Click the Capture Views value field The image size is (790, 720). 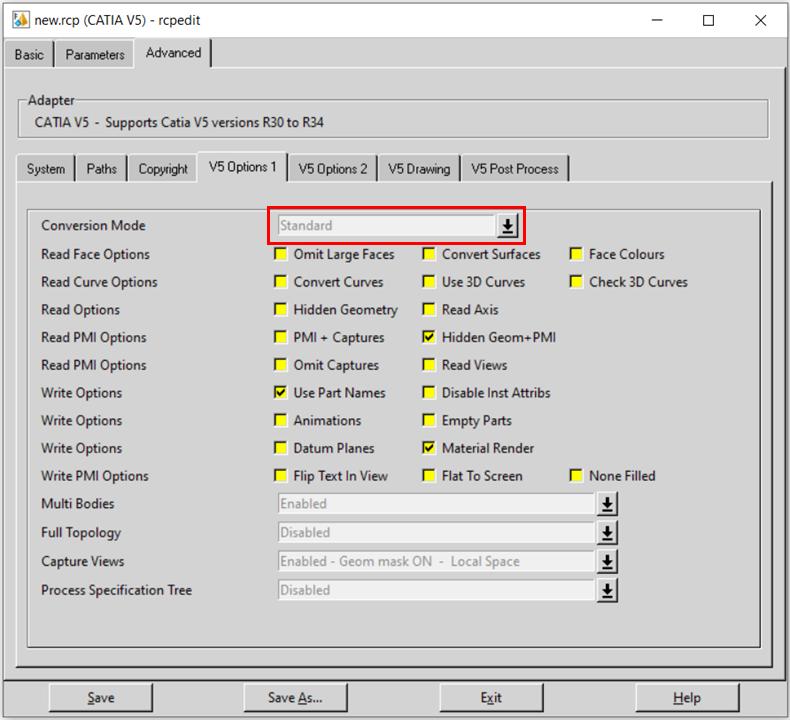[436, 561]
